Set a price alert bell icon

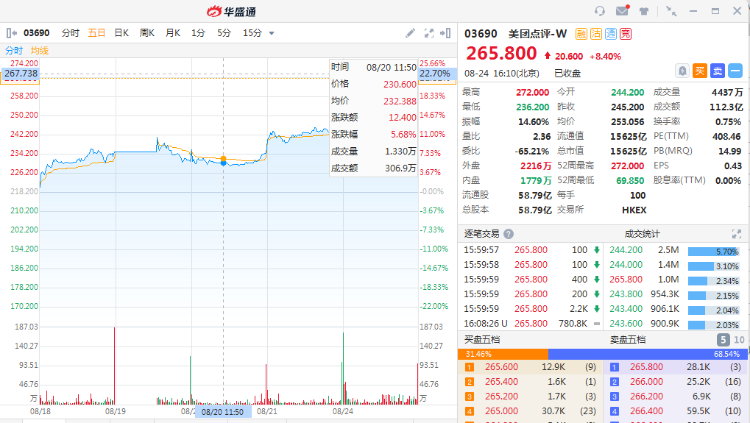click(683, 71)
